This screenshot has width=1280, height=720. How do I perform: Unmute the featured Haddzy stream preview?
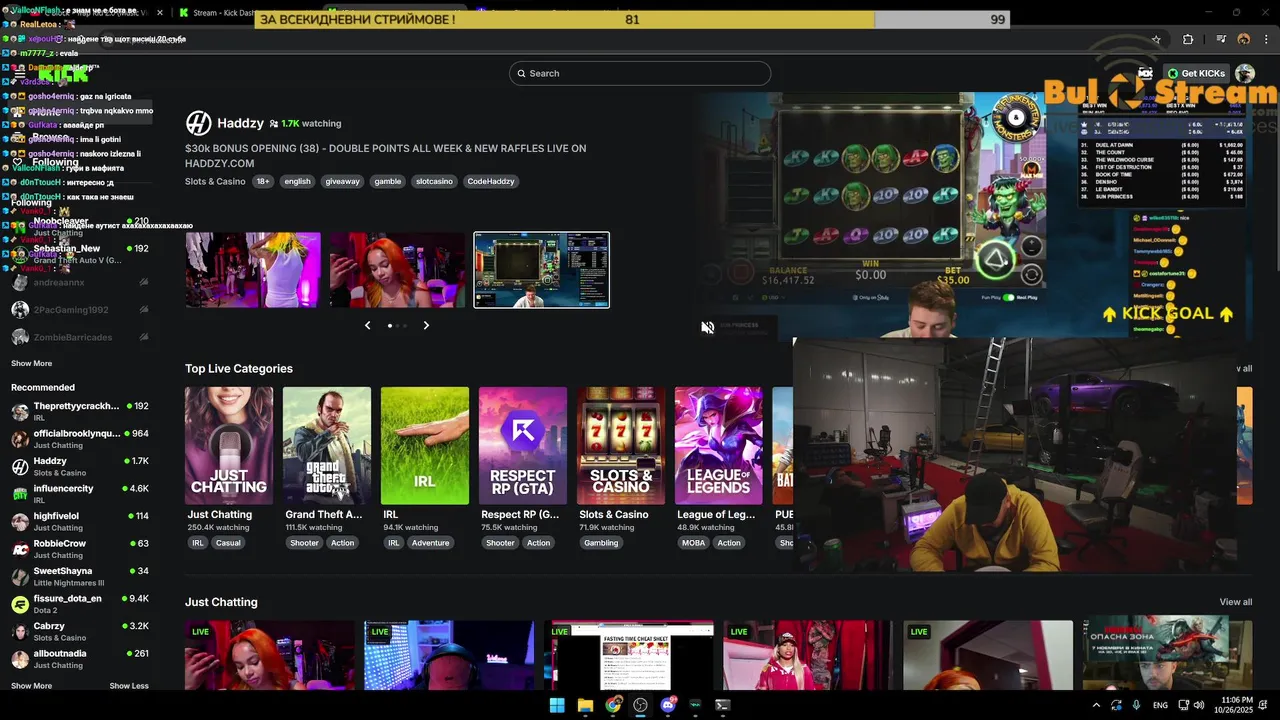(707, 327)
